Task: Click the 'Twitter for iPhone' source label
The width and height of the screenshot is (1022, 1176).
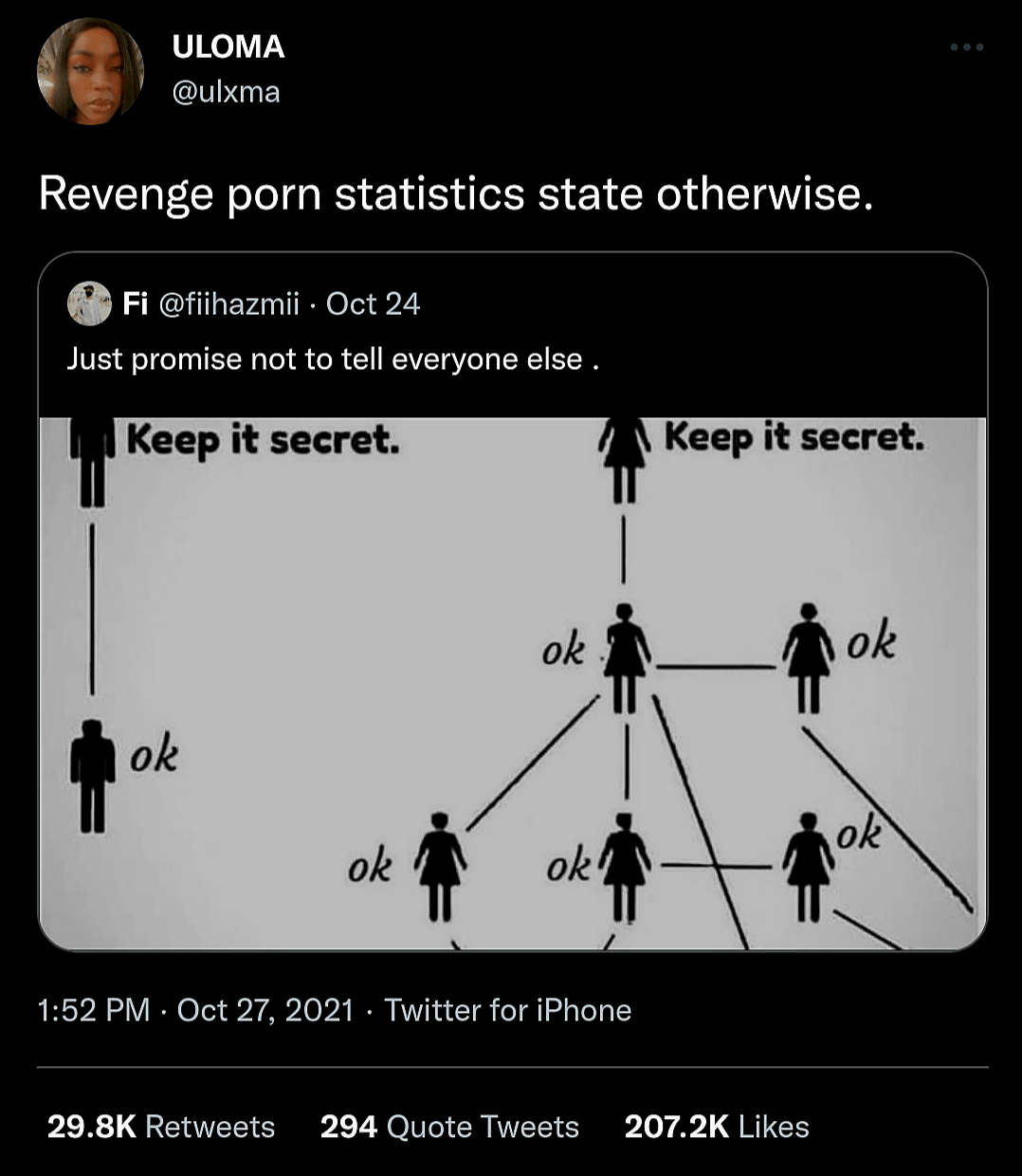Action: (508, 1010)
